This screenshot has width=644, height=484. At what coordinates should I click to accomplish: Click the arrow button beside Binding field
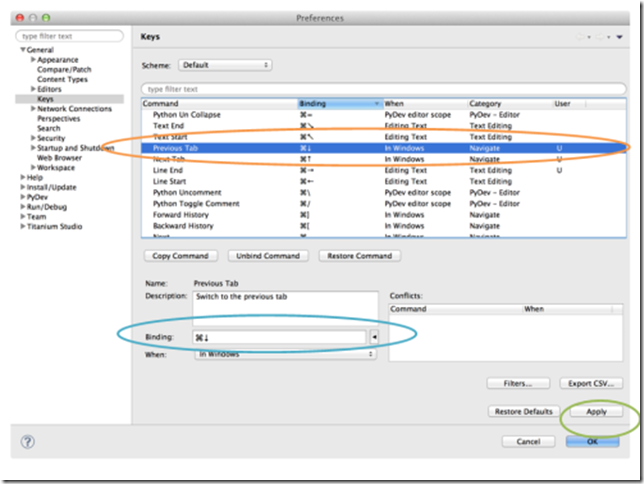coord(375,338)
